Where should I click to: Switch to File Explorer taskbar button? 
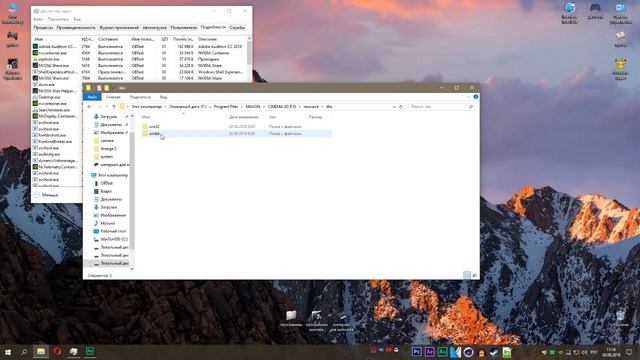(41, 352)
